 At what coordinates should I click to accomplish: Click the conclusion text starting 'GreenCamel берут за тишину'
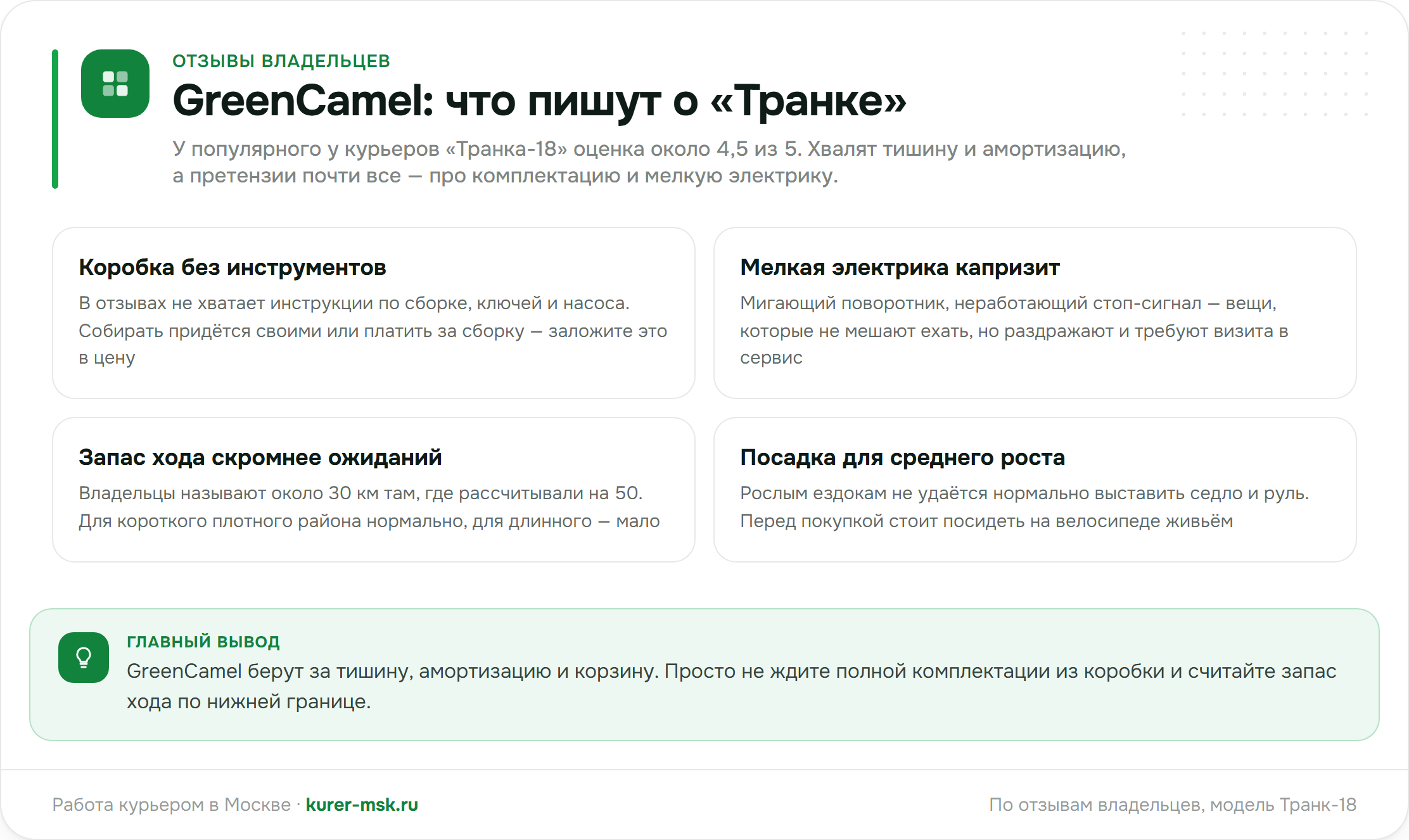[732, 686]
